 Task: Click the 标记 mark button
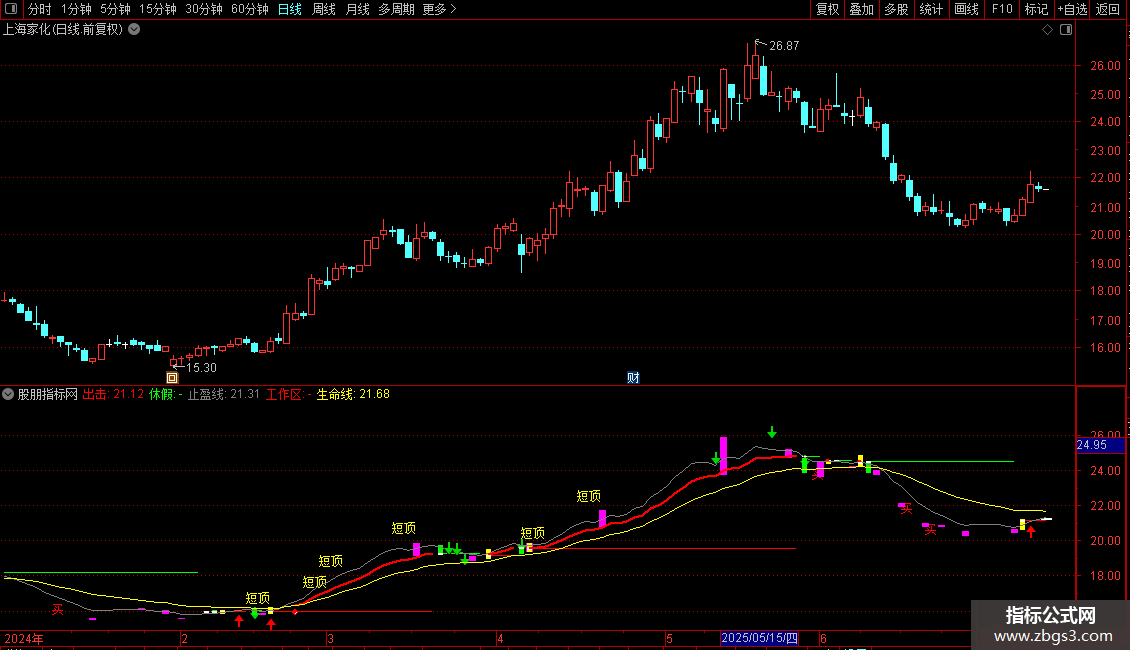tap(1036, 9)
